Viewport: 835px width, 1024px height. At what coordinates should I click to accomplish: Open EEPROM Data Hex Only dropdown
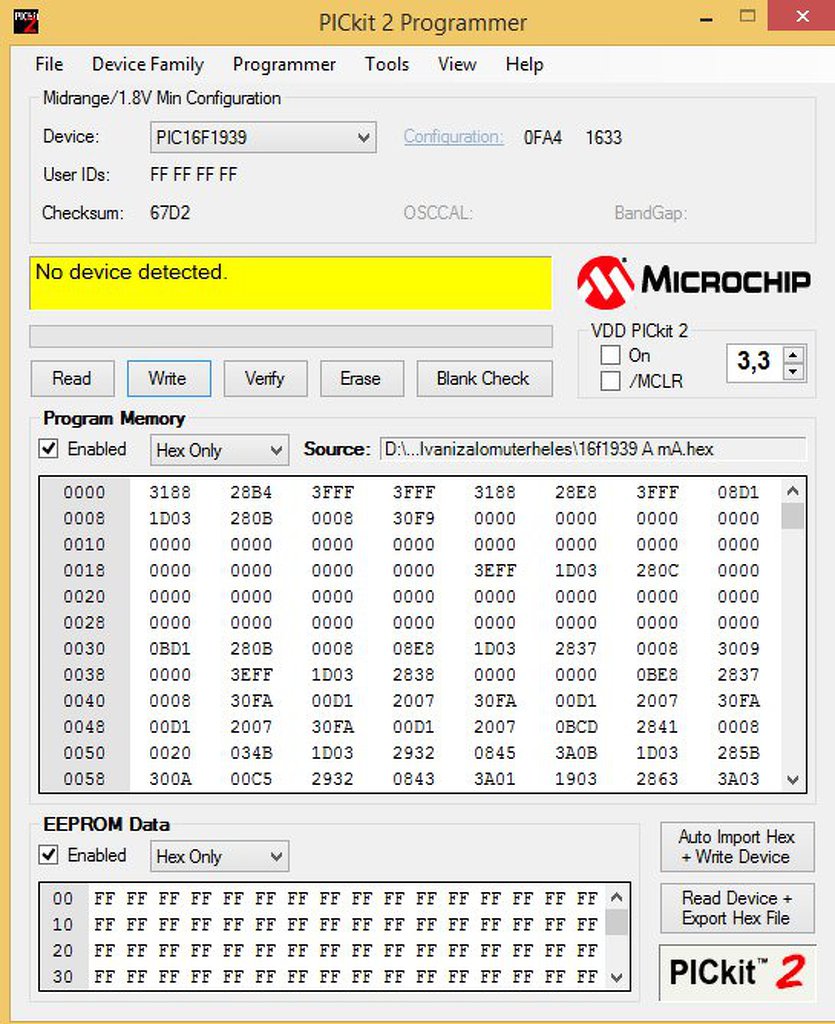point(219,856)
